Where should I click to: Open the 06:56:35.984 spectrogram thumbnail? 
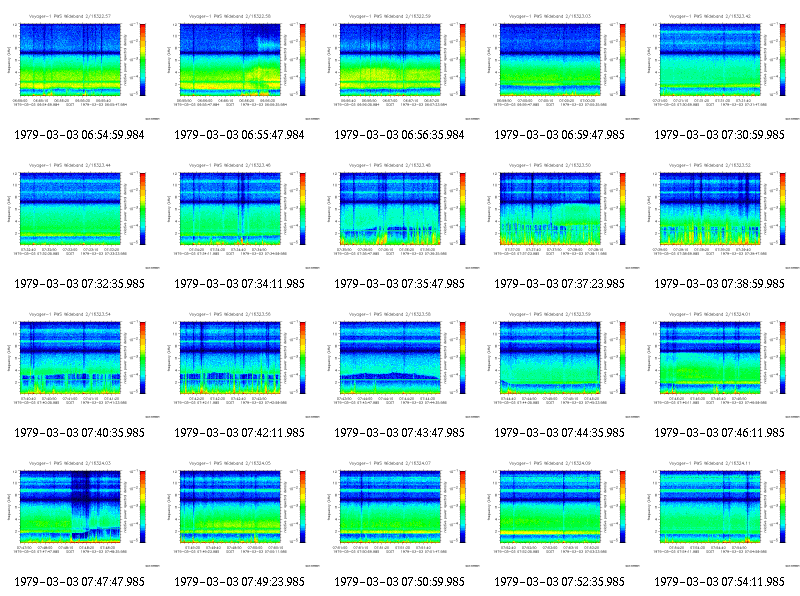click(399, 66)
